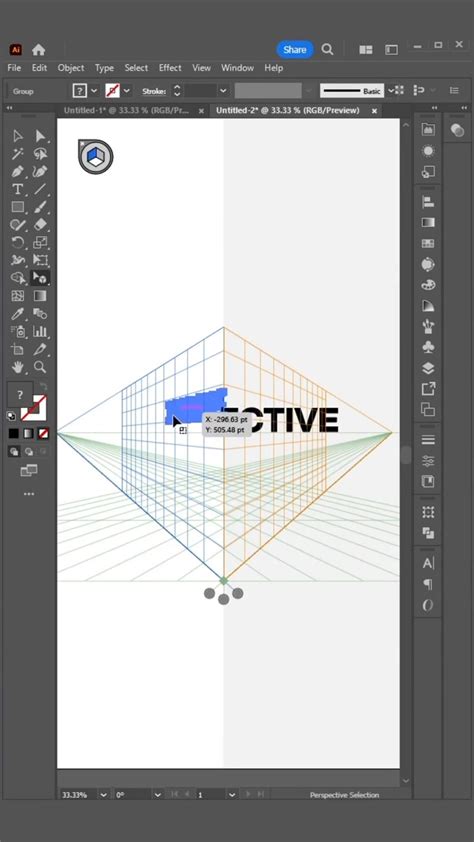The height and width of the screenshot is (842, 474).
Task: Open the Paragraph panel icon
Action: [x=428, y=584]
